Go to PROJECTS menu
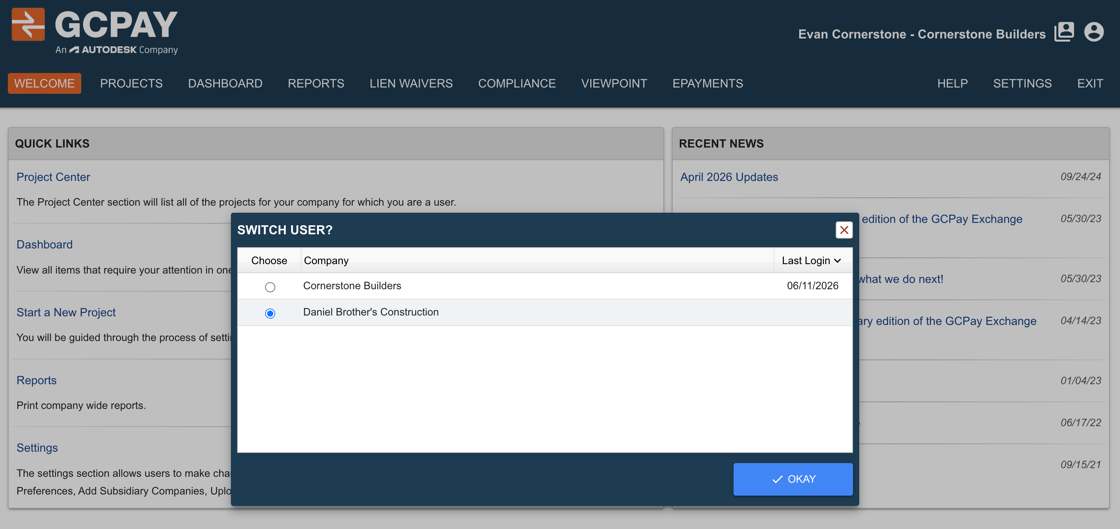 coord(131,84)
